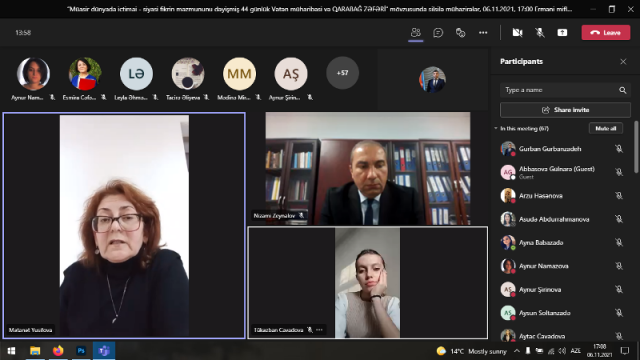The image size is (640, 360).
Task: Close the Participants panel
Action: 623,62
